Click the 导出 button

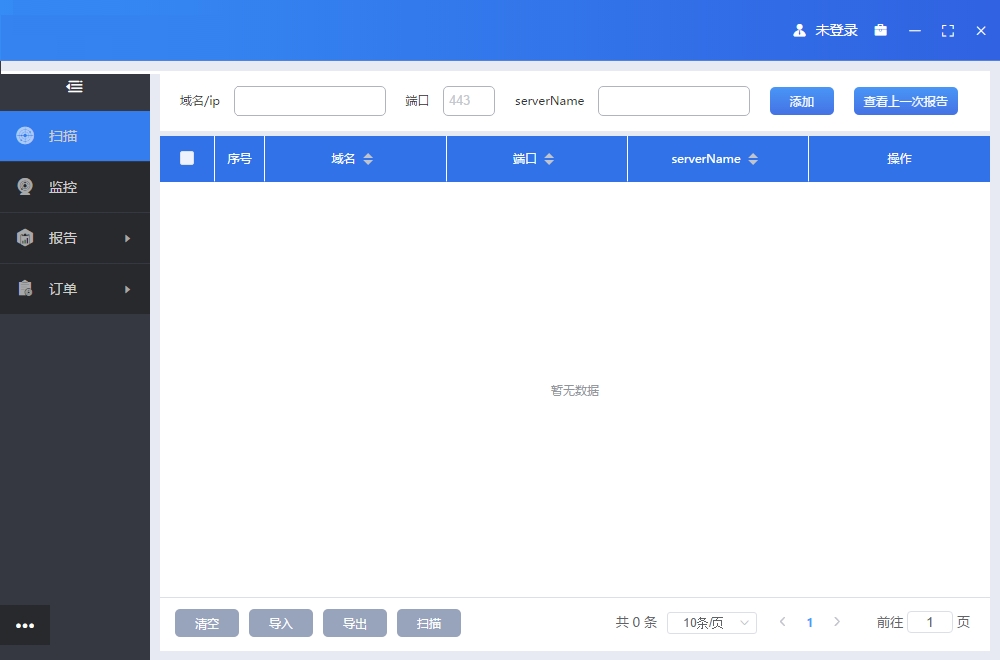point(355,623)
